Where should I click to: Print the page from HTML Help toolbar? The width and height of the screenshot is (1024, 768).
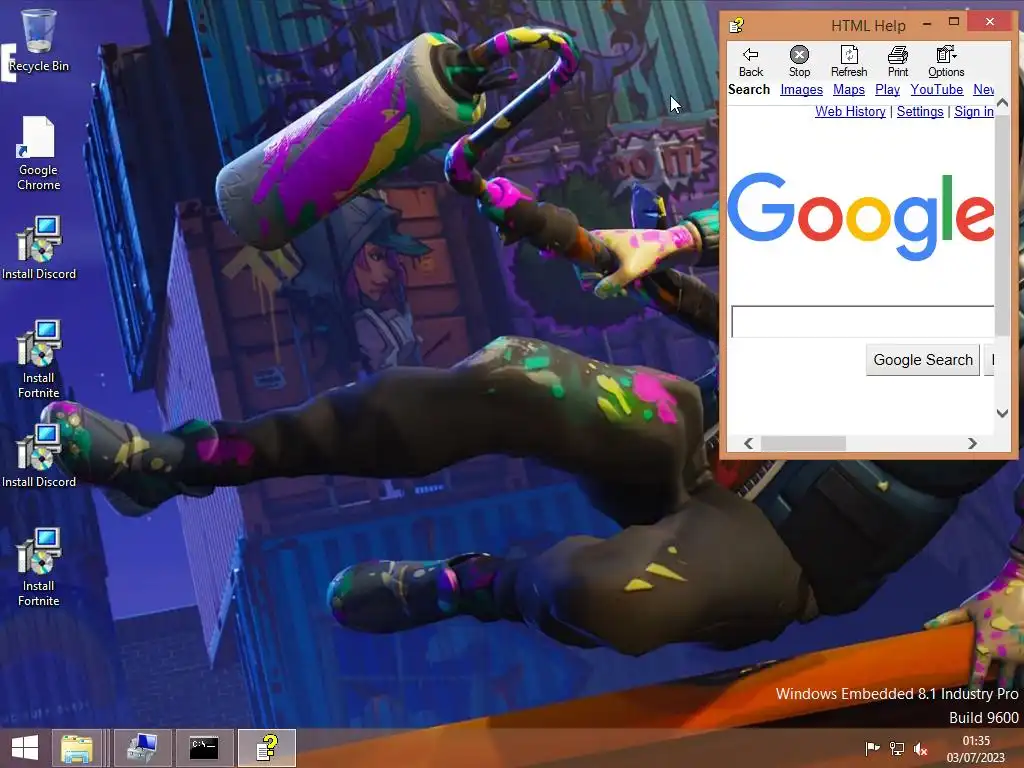898,62
